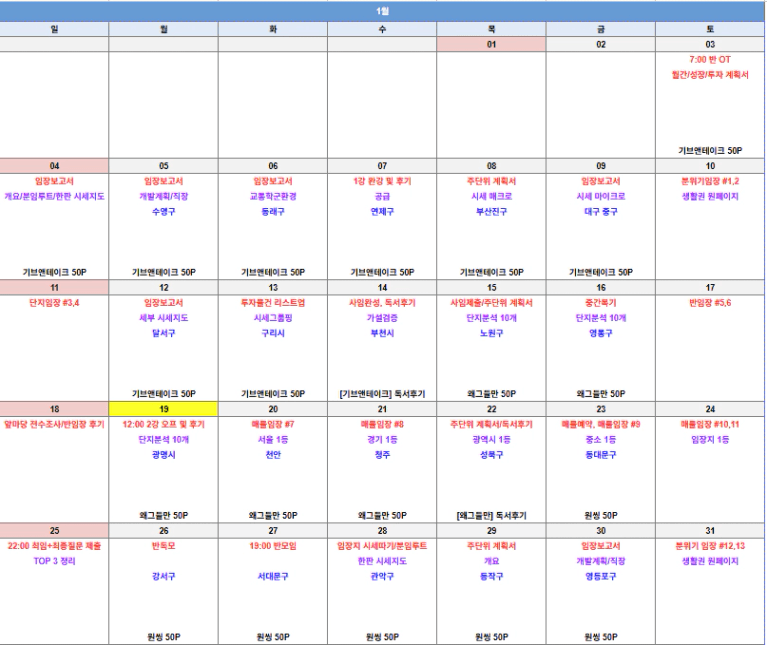Click '단지임장 #3,4' entry
Viewport: 767px width, 645px height.
click(x=54, y=303)
